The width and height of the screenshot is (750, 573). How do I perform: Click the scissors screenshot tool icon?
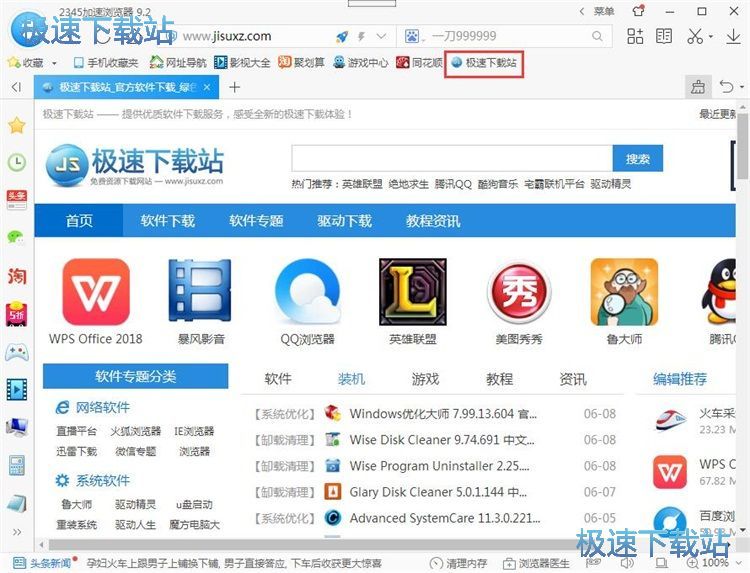(x=695, y=36)
